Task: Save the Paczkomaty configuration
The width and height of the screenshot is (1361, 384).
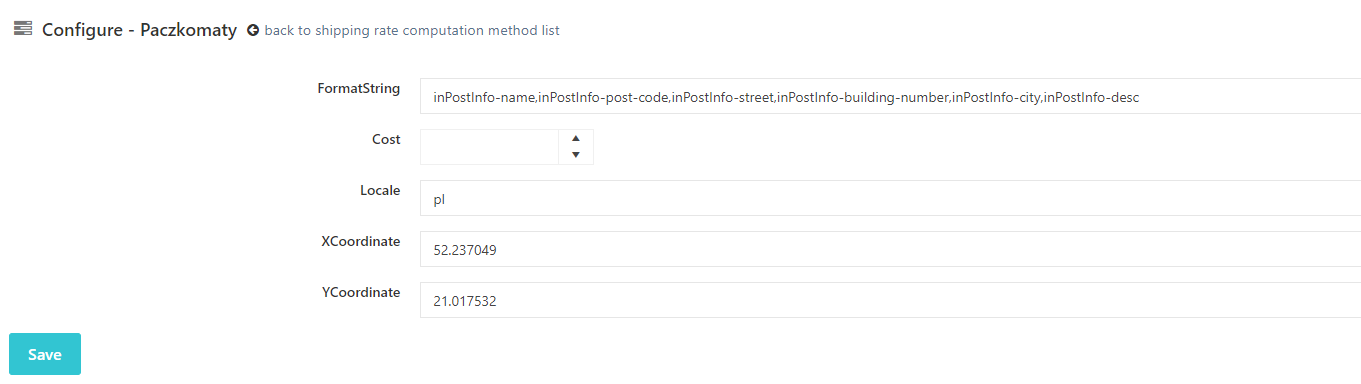Action: click(45, 354)
